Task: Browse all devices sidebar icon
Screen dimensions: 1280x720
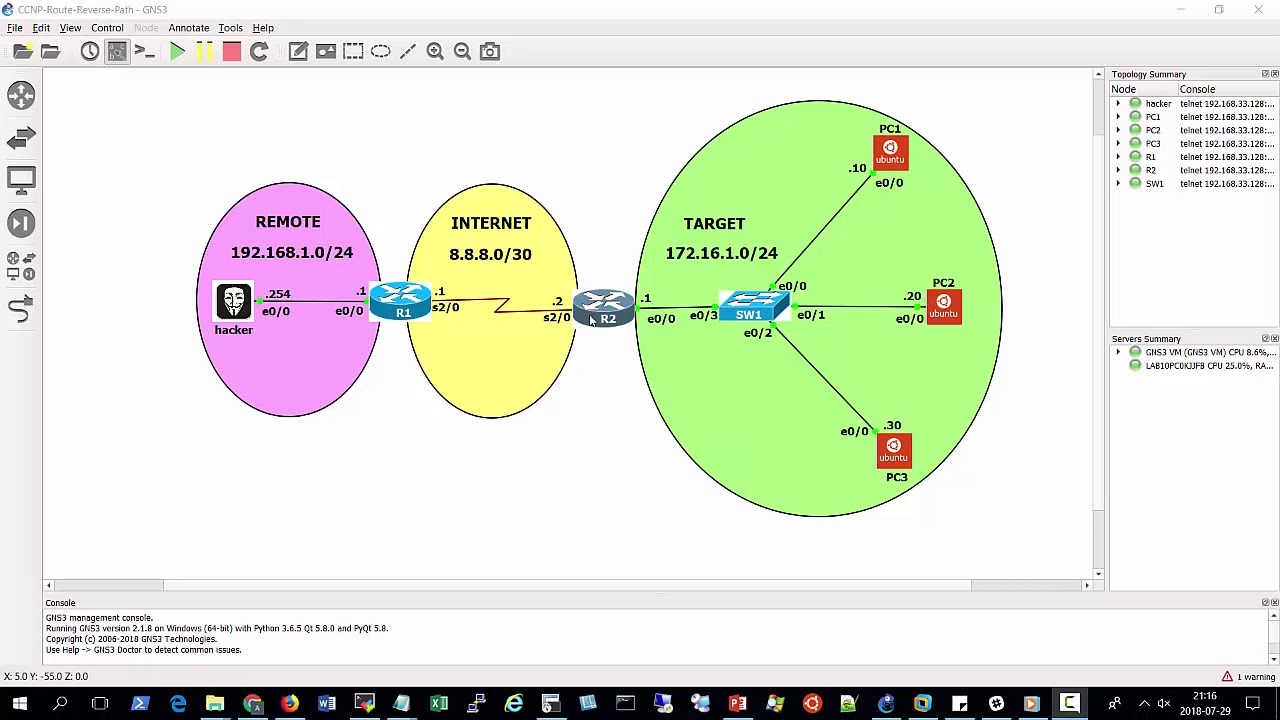Action: click(x=21, y=265)
